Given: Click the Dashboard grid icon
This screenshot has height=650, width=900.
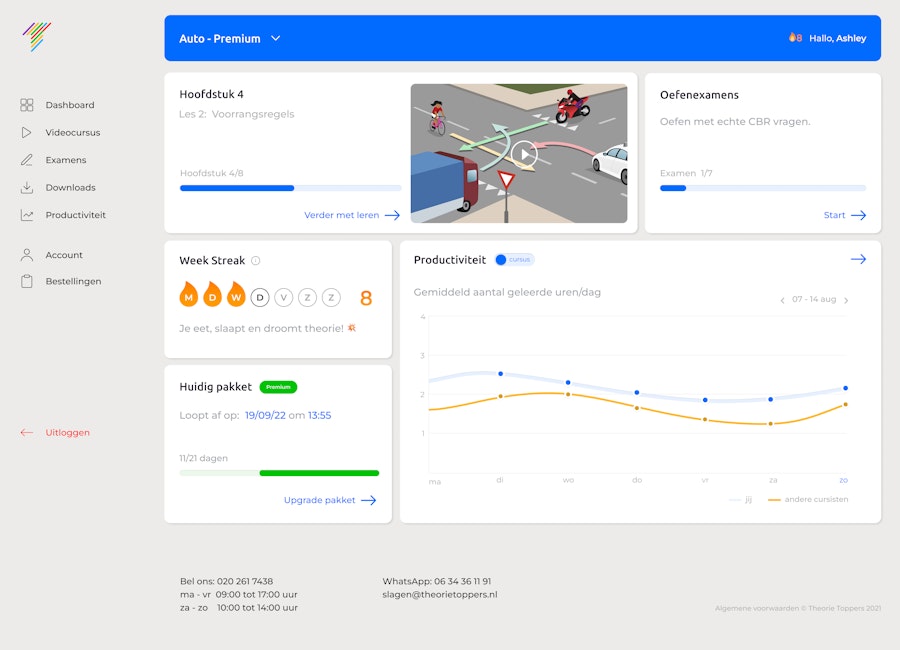Looking at the screenshot, I should tap(26, 104).
